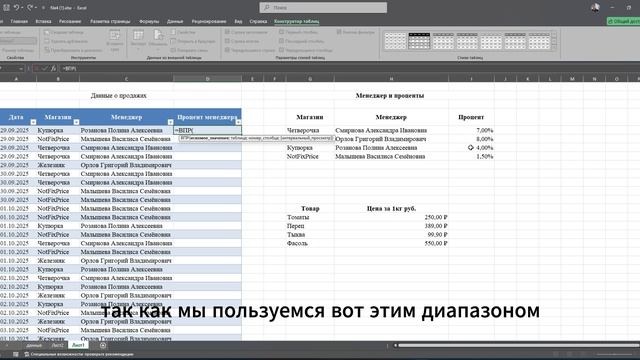Add a new sheet with plus icon
Screen dimensions: 640x360
pyautogui.click(x=103, y=345)
